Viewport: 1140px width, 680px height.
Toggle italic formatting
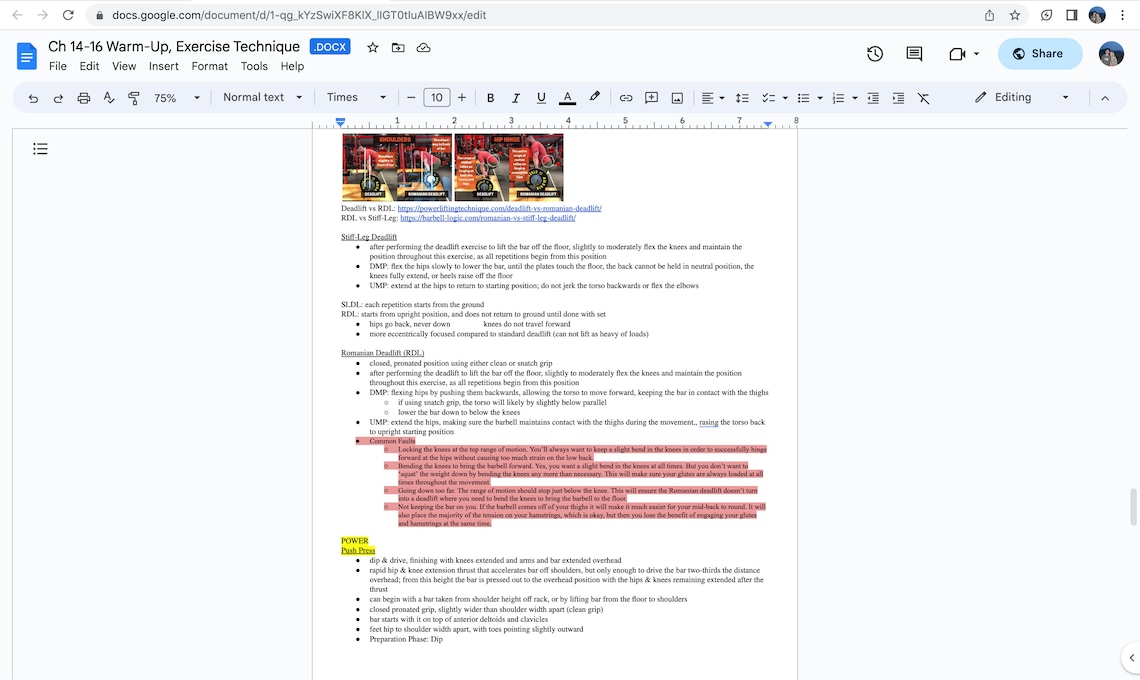pos(515,97)
